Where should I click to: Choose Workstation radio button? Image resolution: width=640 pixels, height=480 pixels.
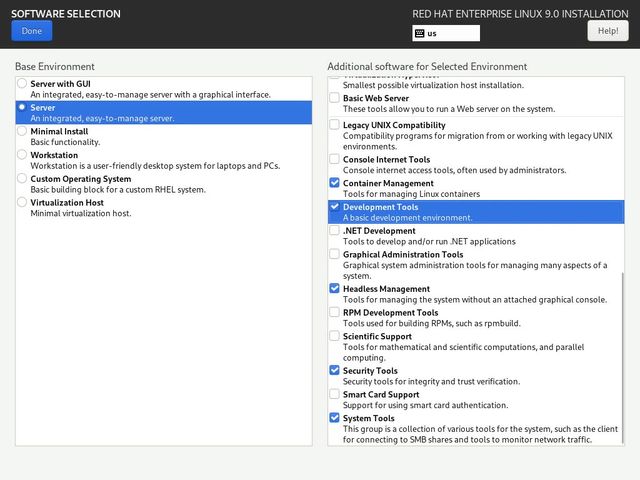pos(22,155)
